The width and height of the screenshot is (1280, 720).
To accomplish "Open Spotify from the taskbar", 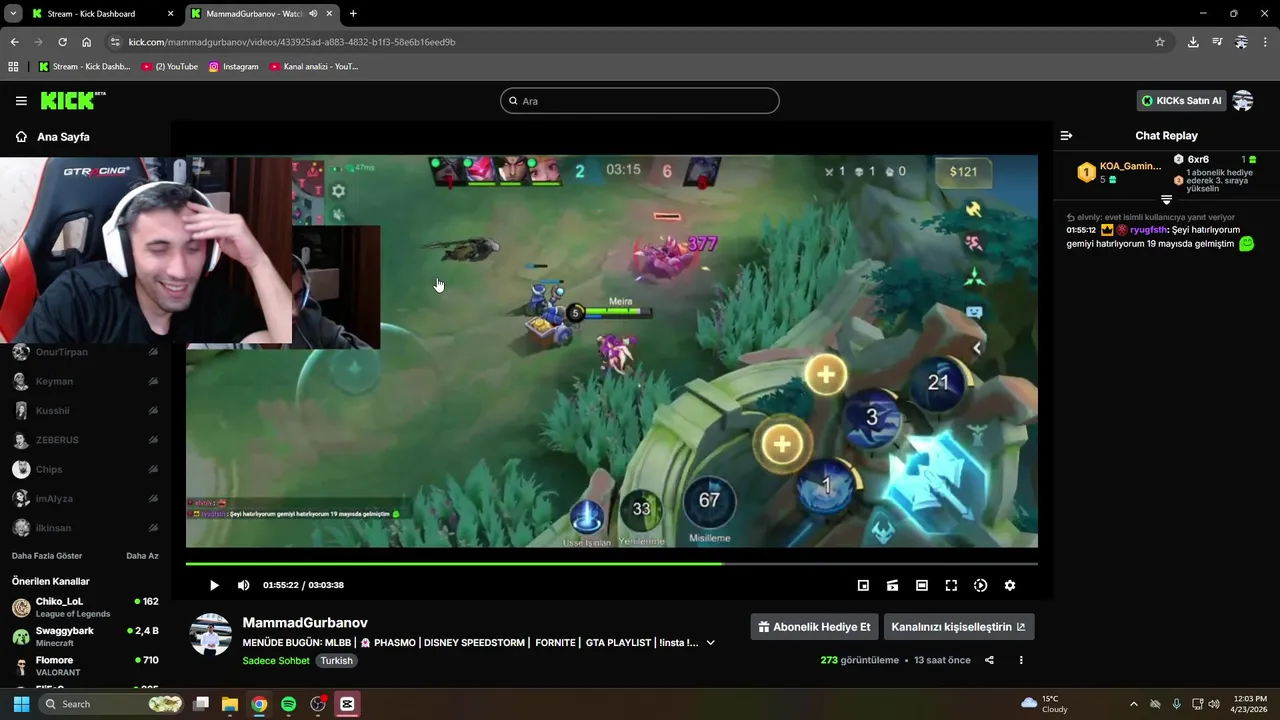I will 288,704.
